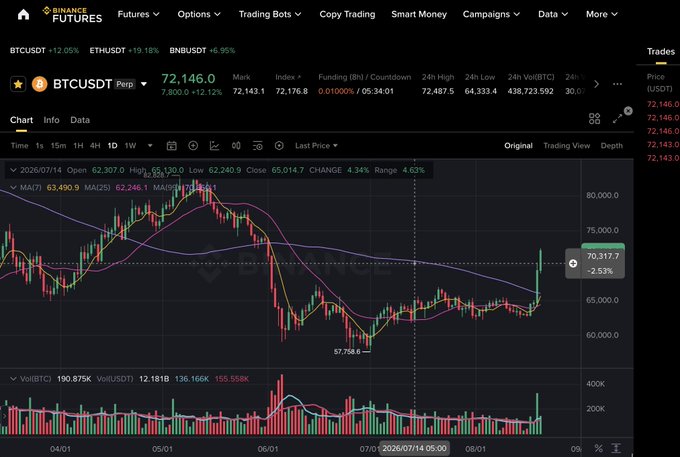
Task: Click the 57,758.6 low price label
Action: 347,352
